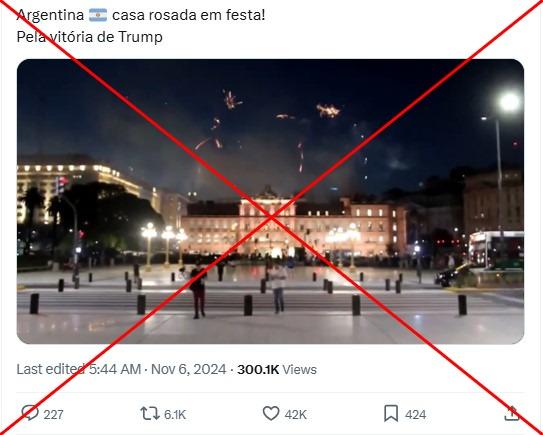
Task: Click the Argentina flag emoji in the tweet
Action: pos(98,15)
